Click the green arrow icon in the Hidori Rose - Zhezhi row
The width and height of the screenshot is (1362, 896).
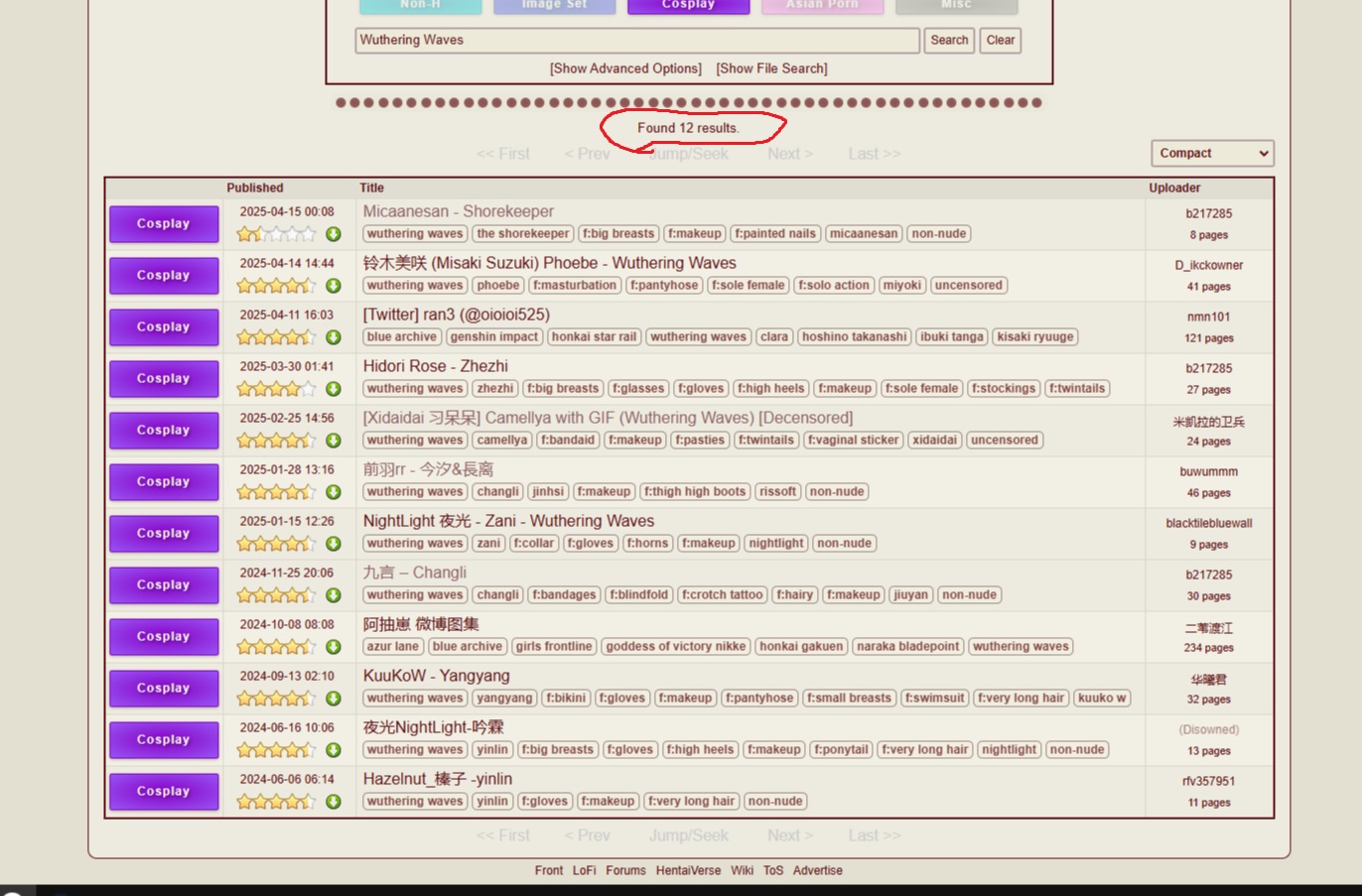coord(334,389)
